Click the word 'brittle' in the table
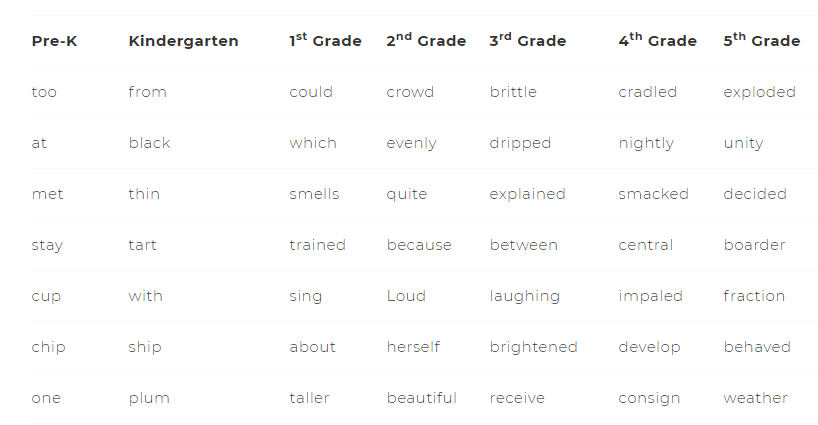818x425 pixels. pos(513,92)
